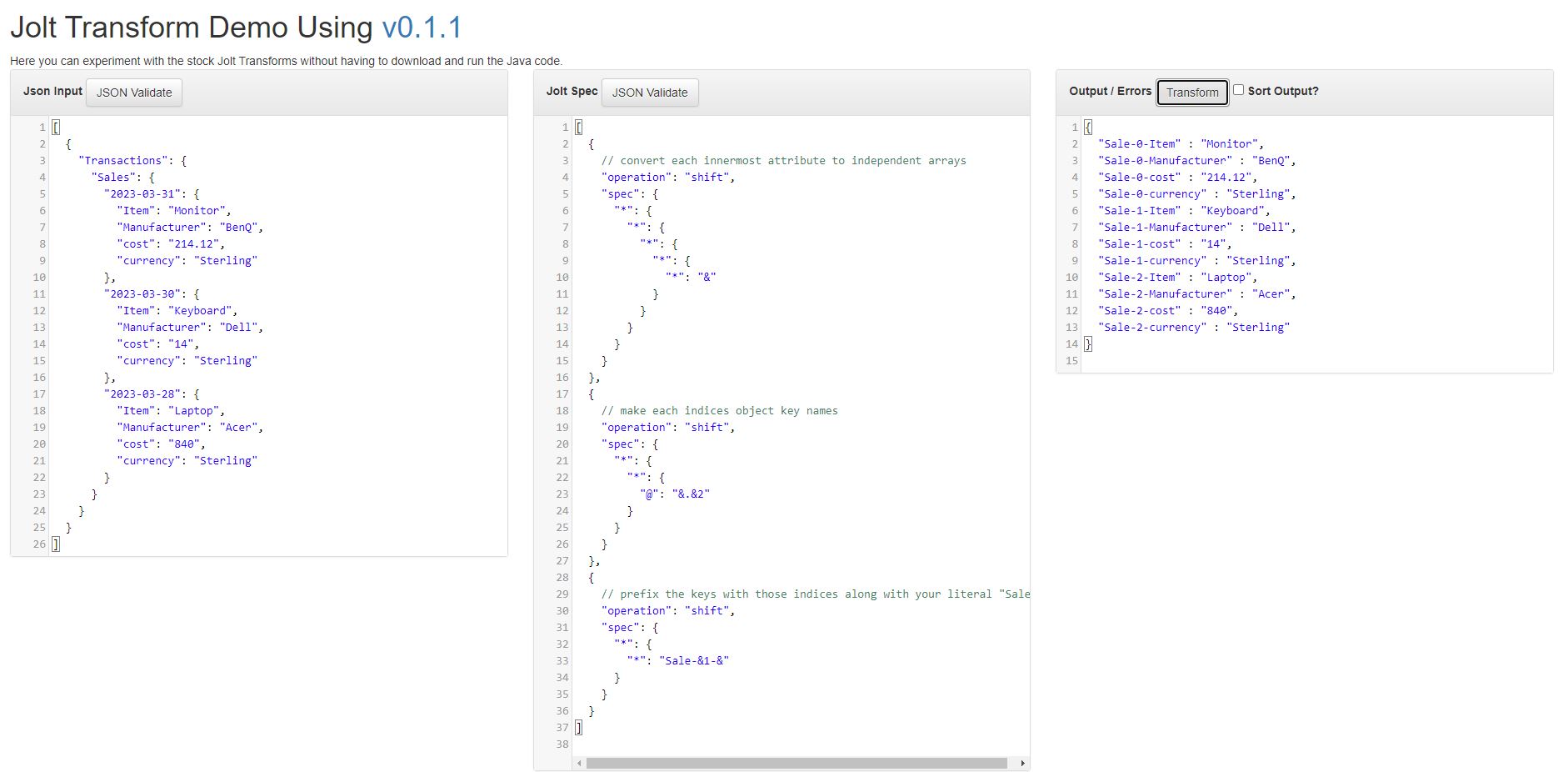Click the closing bracket on Json Input line 26

click(x=56, y=544)
